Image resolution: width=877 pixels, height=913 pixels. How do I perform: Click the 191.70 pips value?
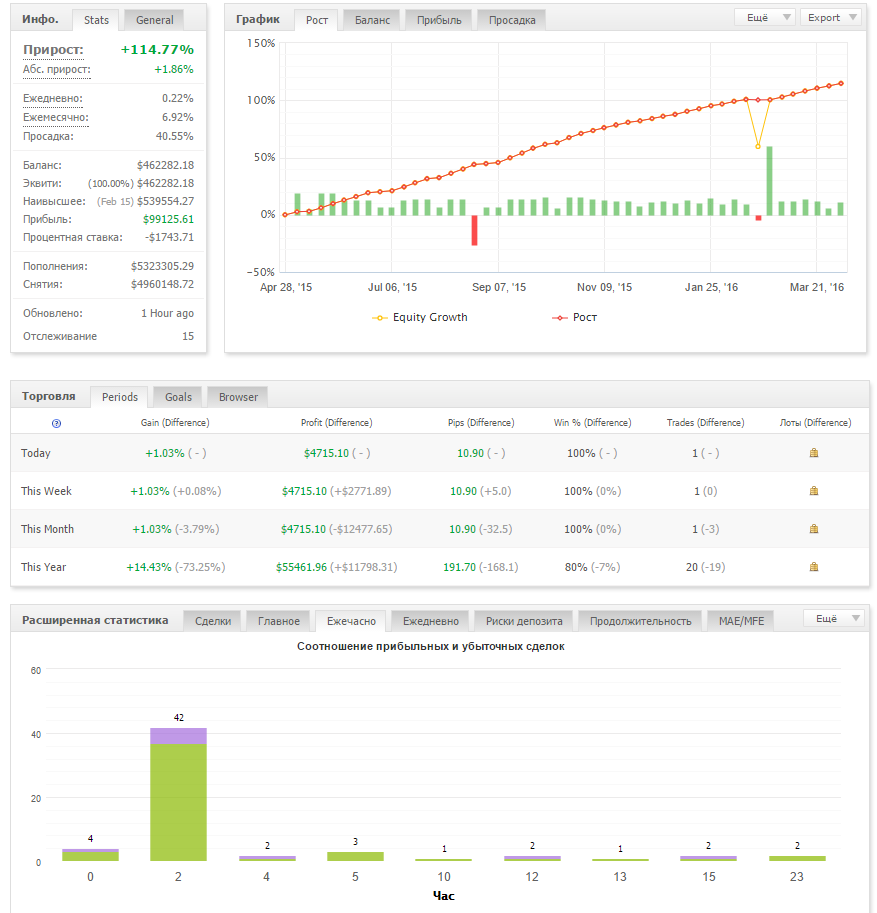click(x=459, y=567)
